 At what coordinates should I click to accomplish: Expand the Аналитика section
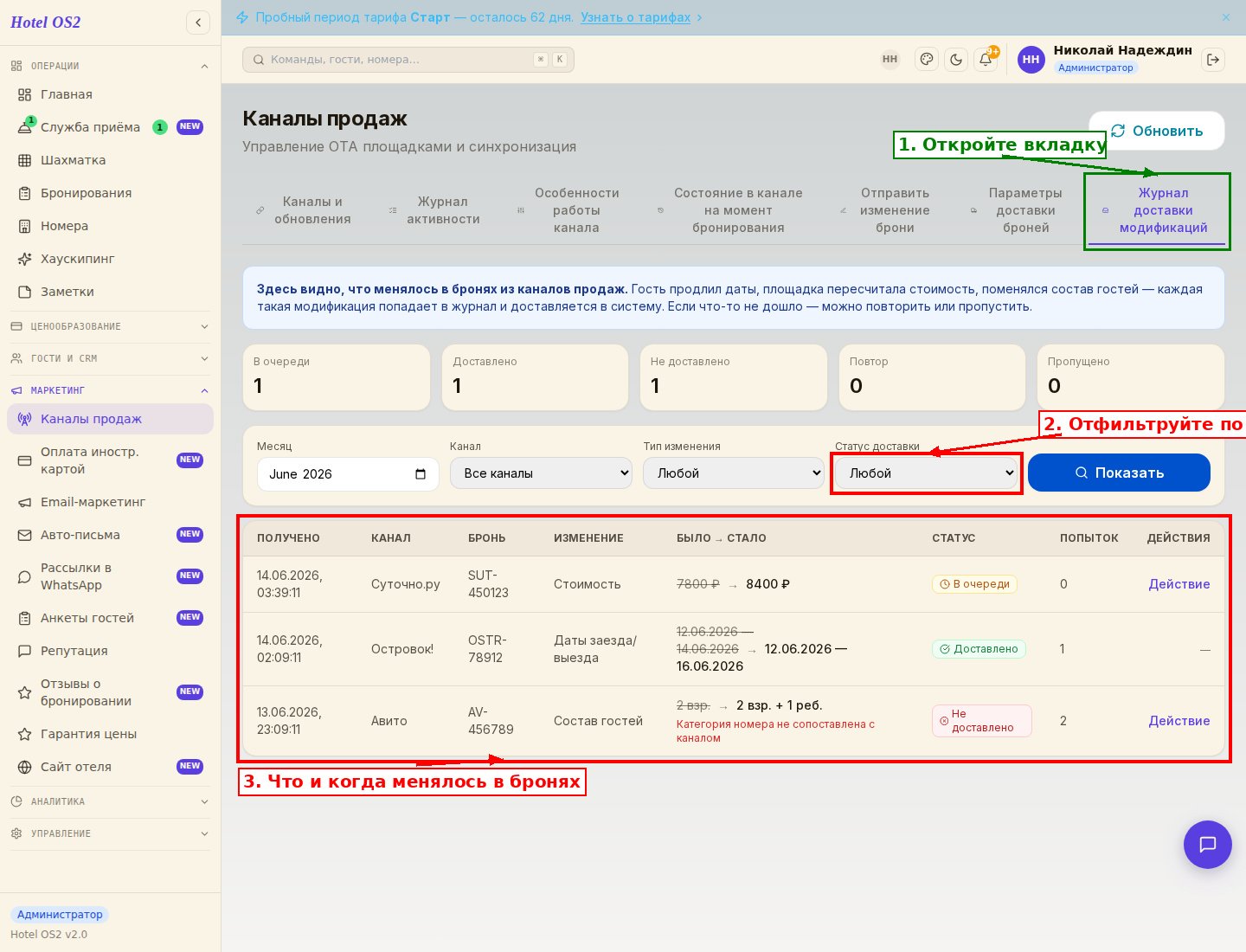coord(110,801)
